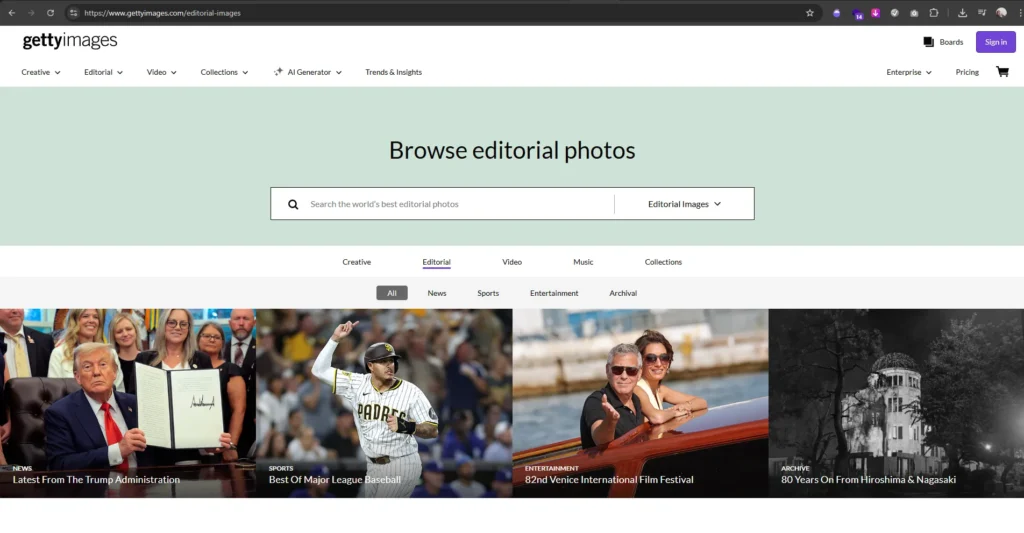Viewport: 1024px width, 533px height.
Task: Click the Sign in button
Action: (x=995, y=42)
